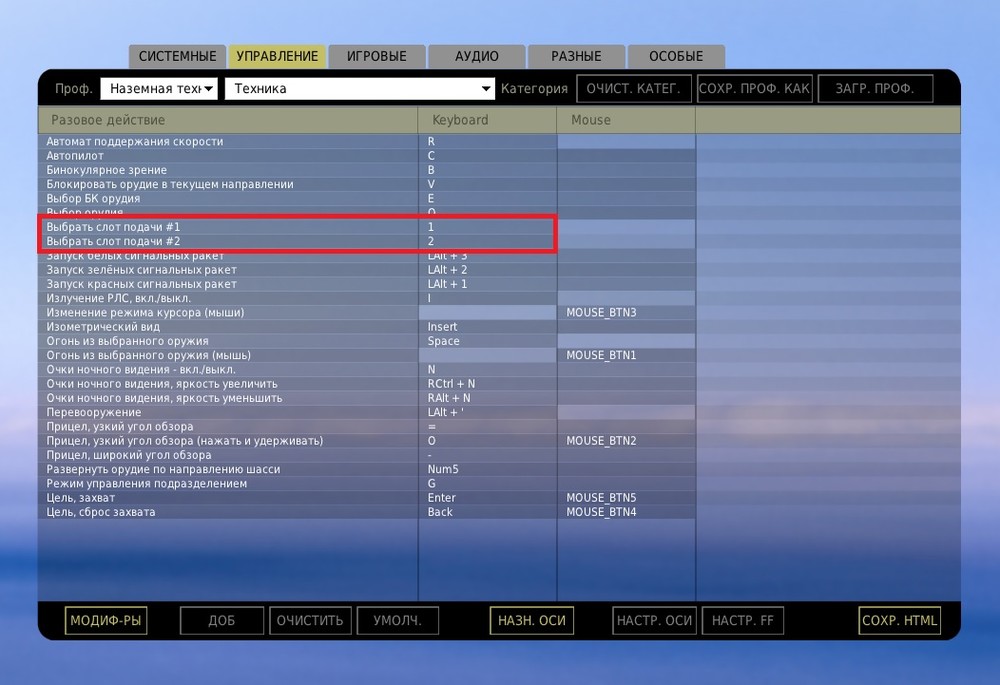Click the НАСТР. FF button
Image resolution: width=1000 pixels, height=685 pixels.
742,621
